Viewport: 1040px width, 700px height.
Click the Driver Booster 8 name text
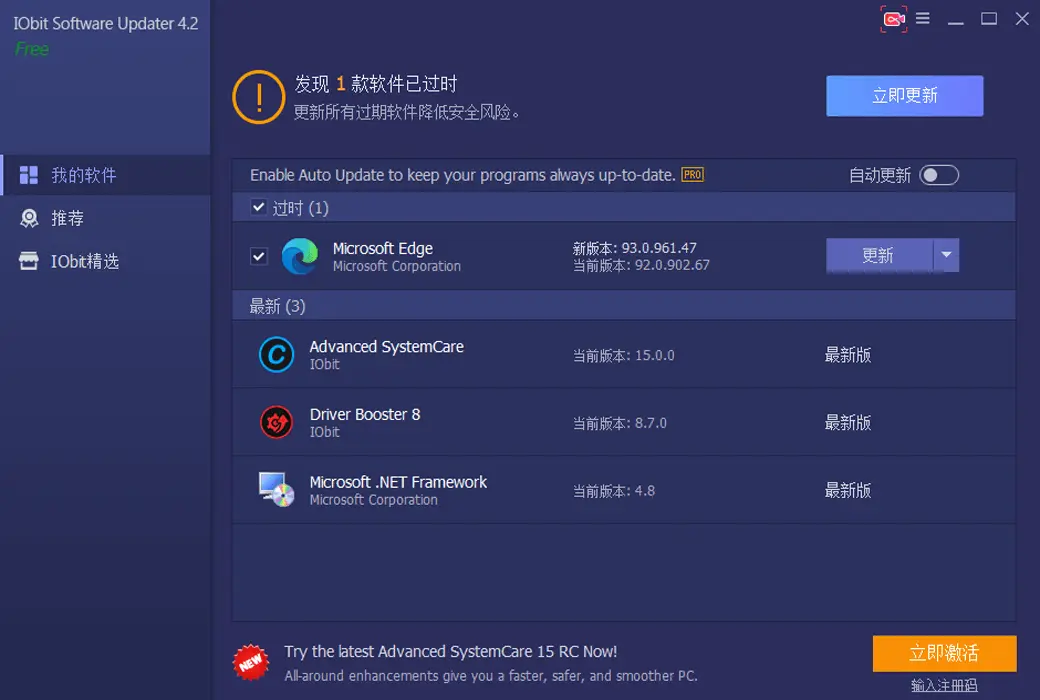tap(365, 414)
